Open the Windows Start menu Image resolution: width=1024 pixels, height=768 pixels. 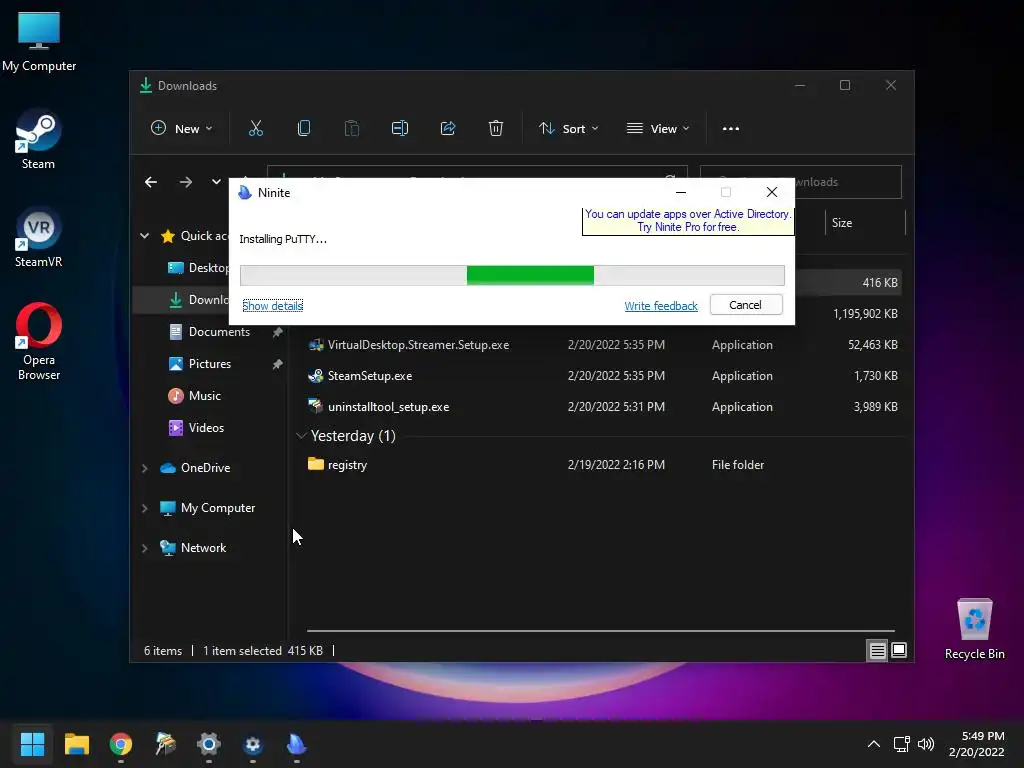click(32, 744)
